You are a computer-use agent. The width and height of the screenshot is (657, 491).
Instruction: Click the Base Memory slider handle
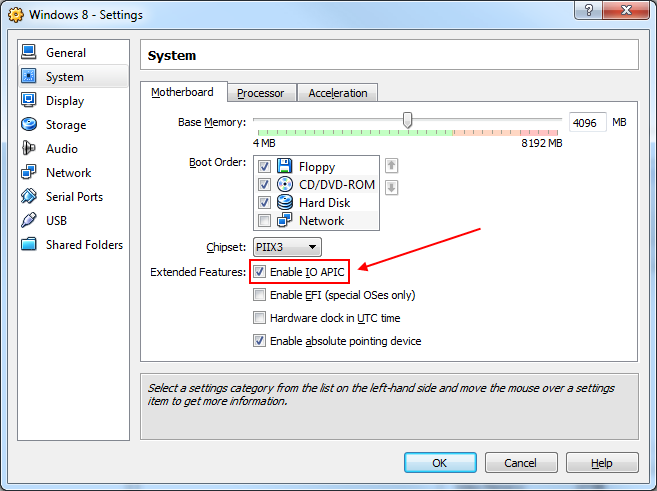point(407,121)
